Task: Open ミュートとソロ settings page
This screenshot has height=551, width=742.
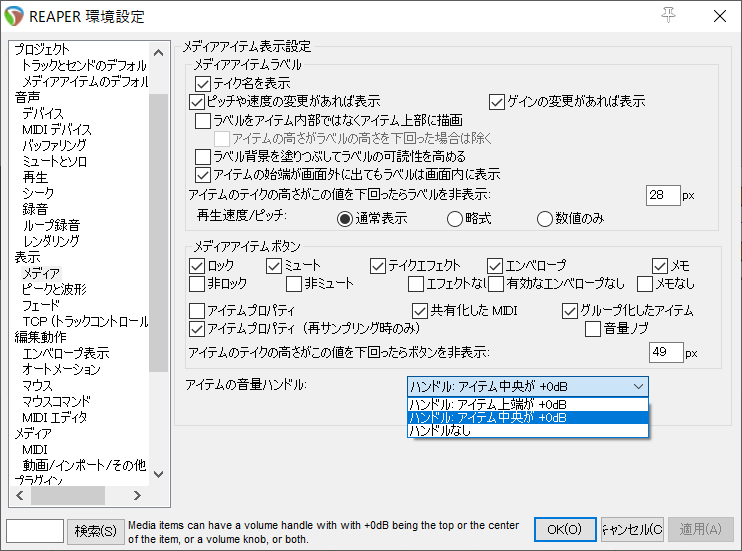Action: tap(54, 161)
